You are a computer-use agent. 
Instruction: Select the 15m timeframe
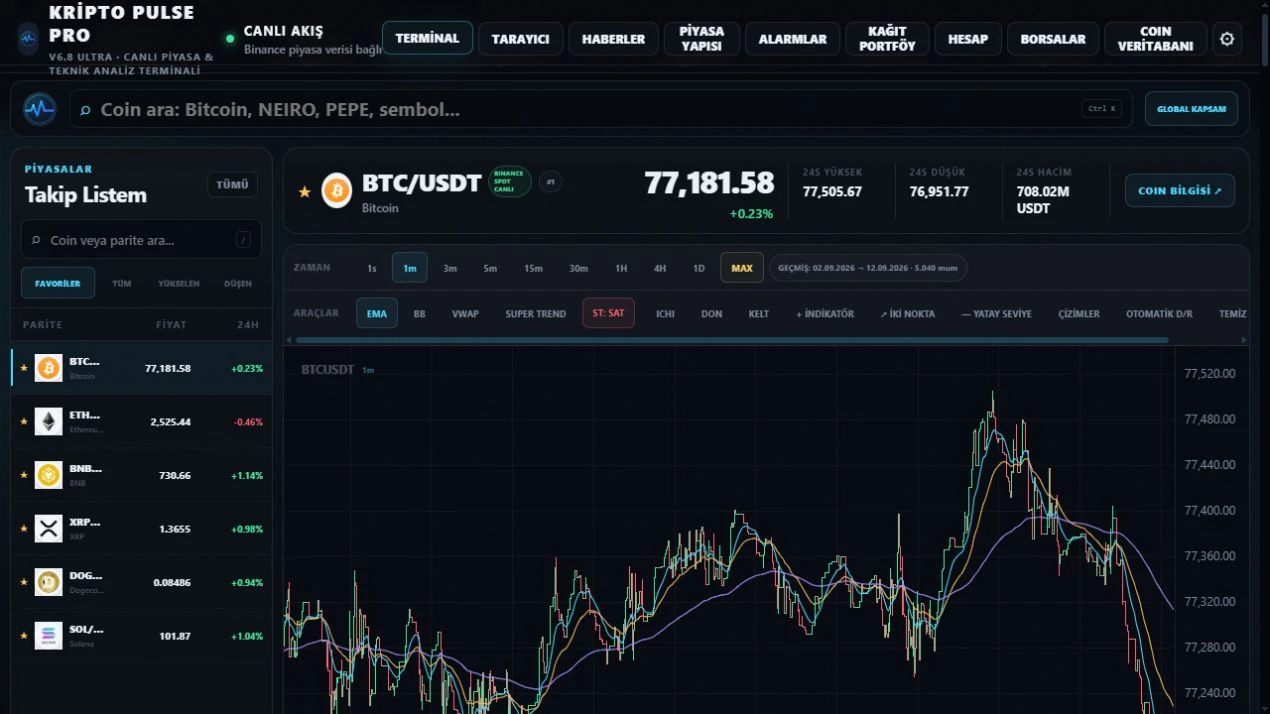[x=533, y=268]
